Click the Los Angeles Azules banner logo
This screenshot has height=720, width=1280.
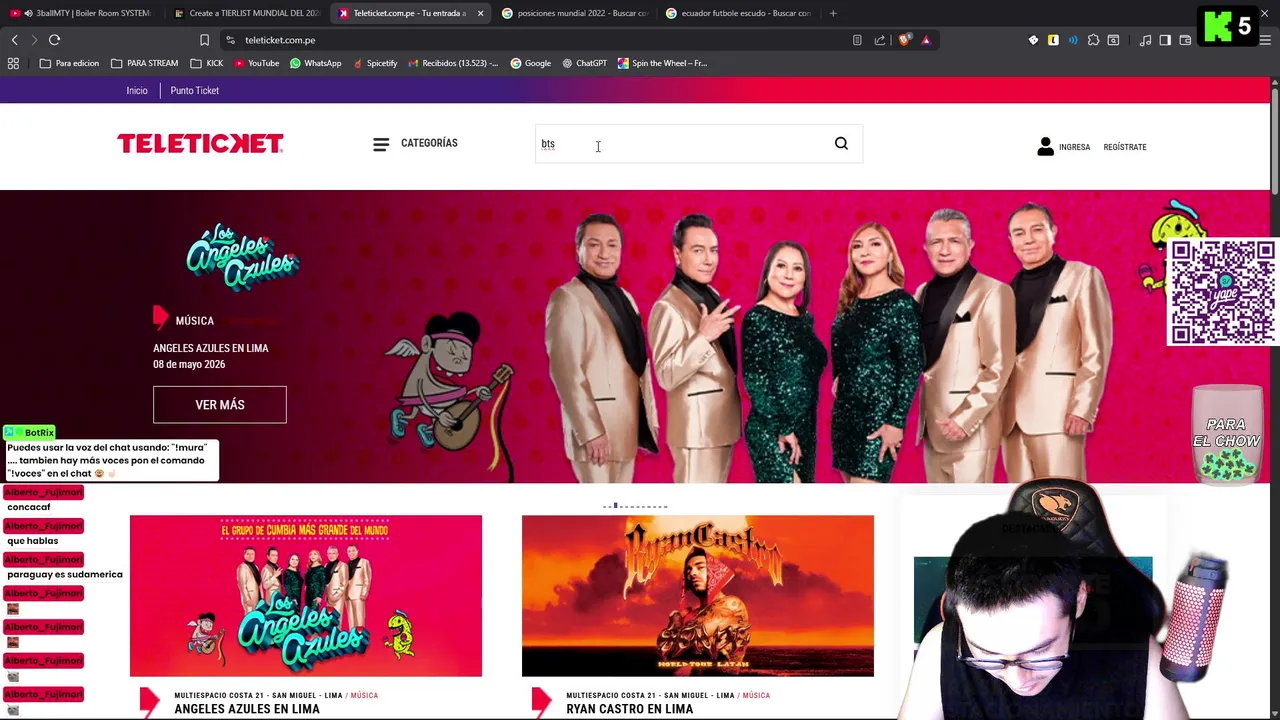click(x=242, y=258)
